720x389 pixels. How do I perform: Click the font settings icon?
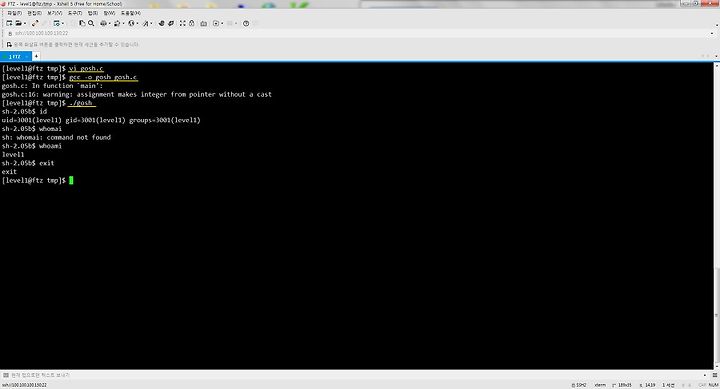[146, 23]
